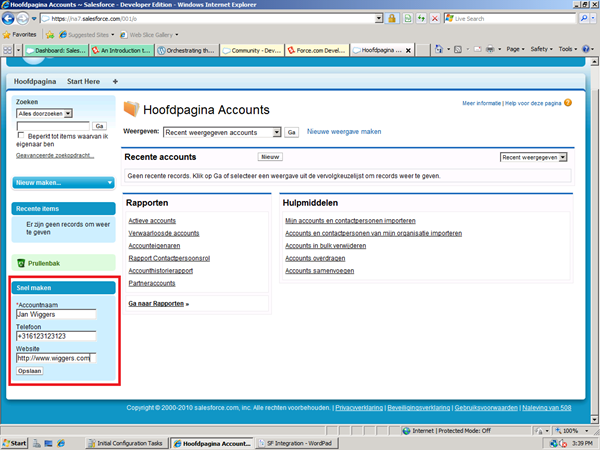Click the browser Forward arrow button
The width and height of the screenshot is (600, 450).
[23, 18]
